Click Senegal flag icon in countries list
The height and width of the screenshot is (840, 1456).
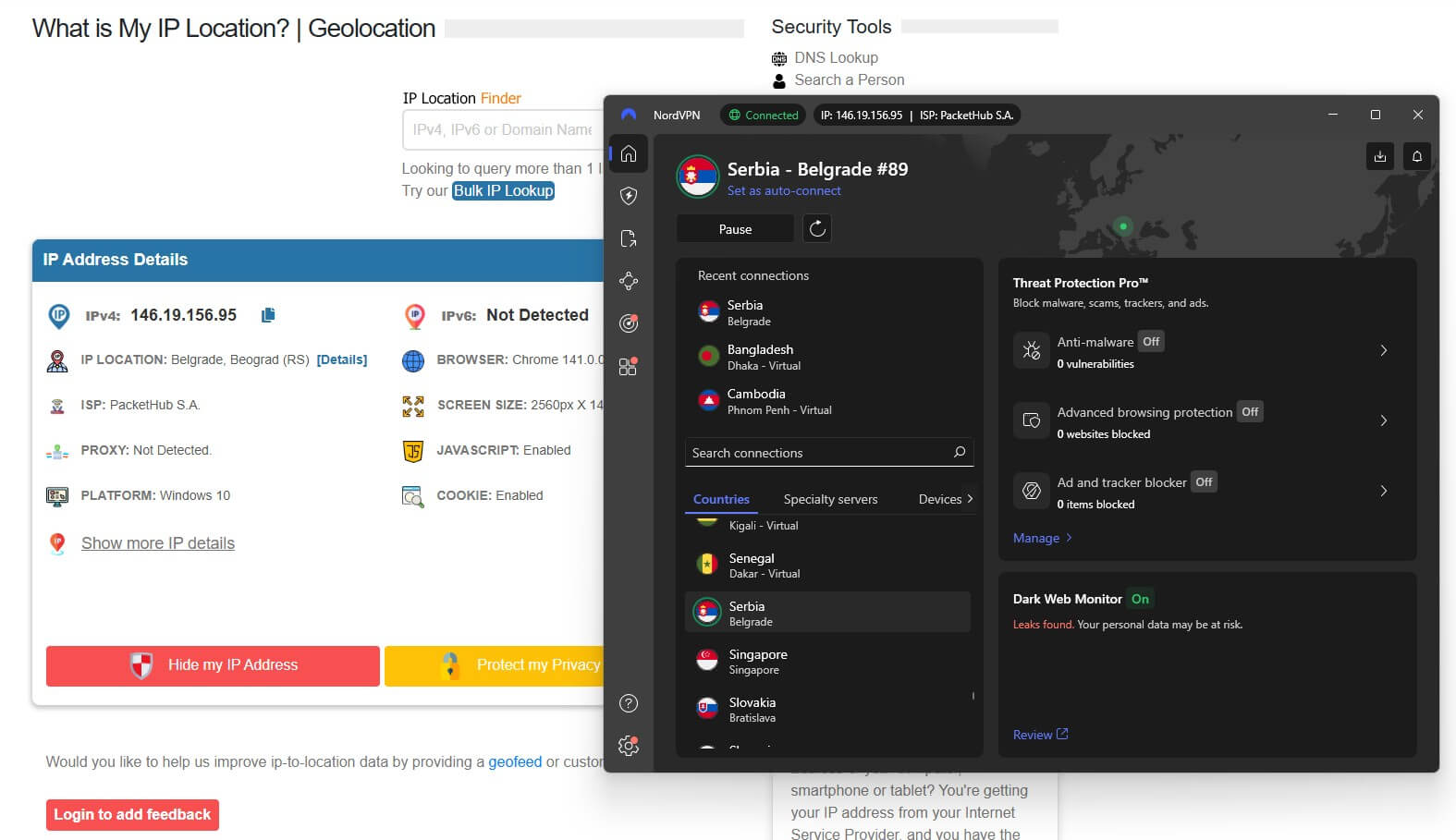point(707,564)
